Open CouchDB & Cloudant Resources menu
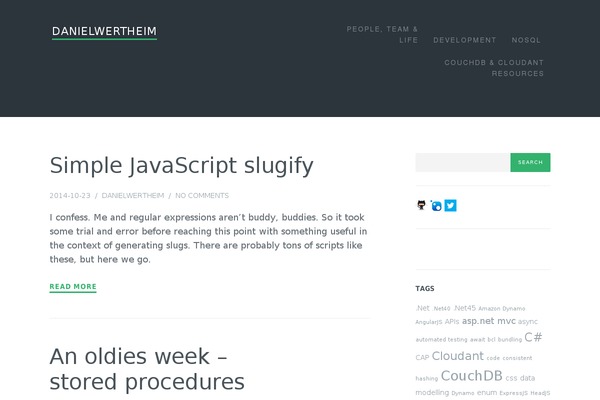The width and height of the screenshot is (600, 400). 494,68
